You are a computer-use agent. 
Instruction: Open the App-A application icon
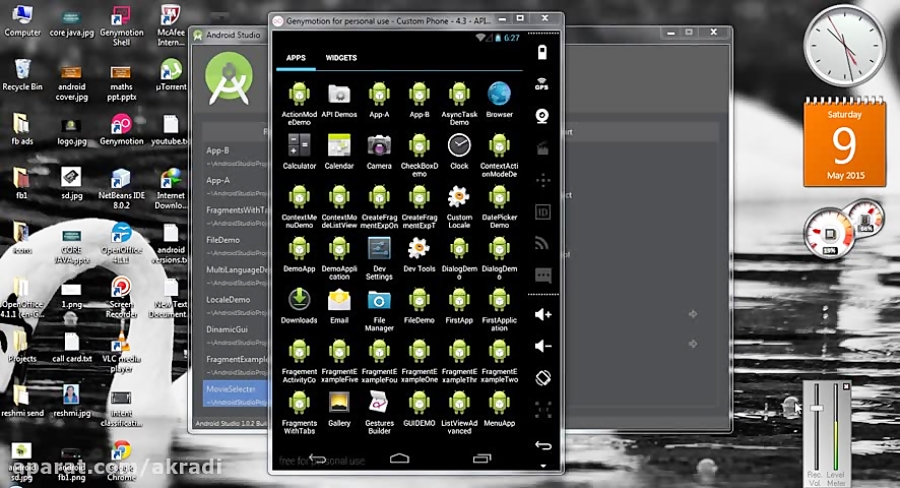tap(379, 100)
